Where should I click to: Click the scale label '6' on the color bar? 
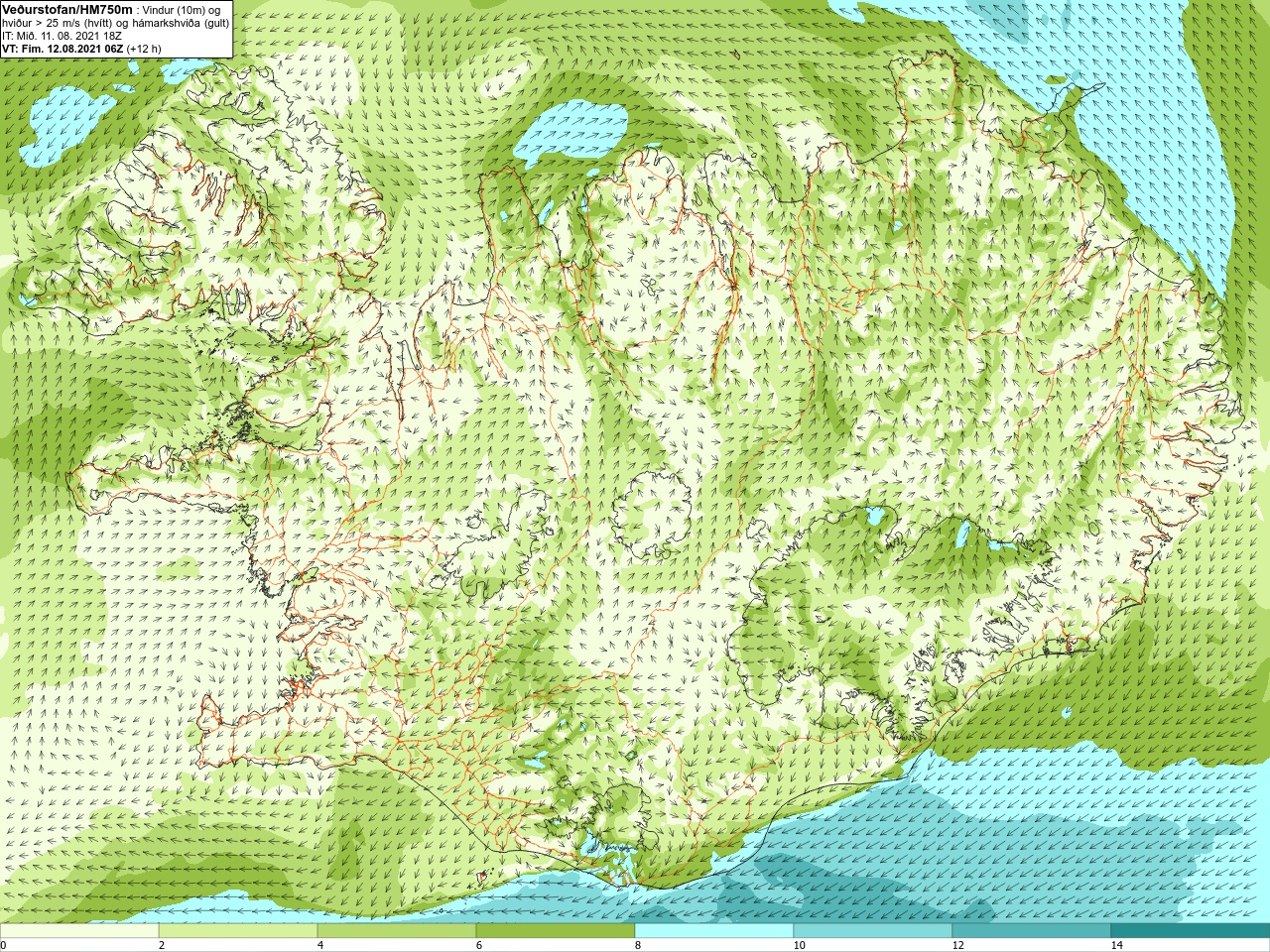click(x=479, y=945)
